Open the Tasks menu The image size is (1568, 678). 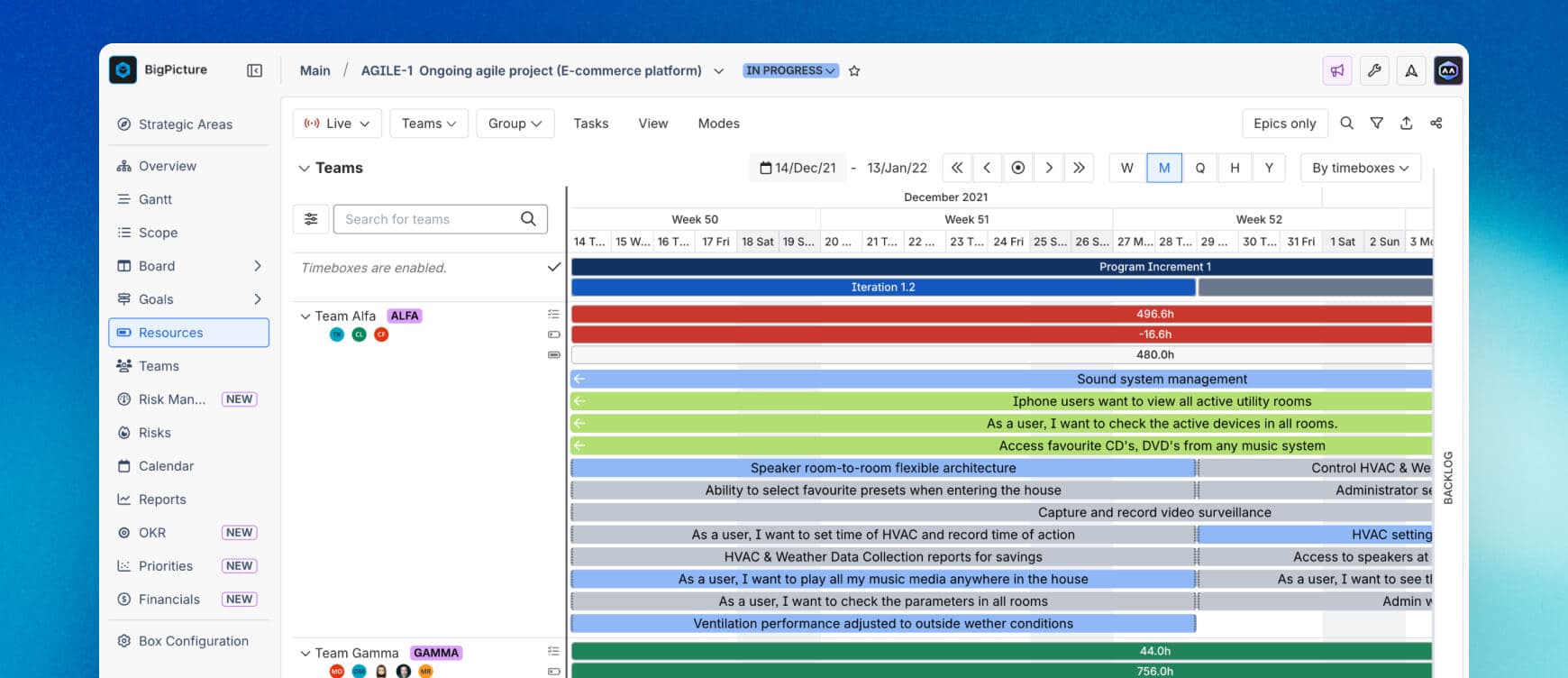coord(591,124)
